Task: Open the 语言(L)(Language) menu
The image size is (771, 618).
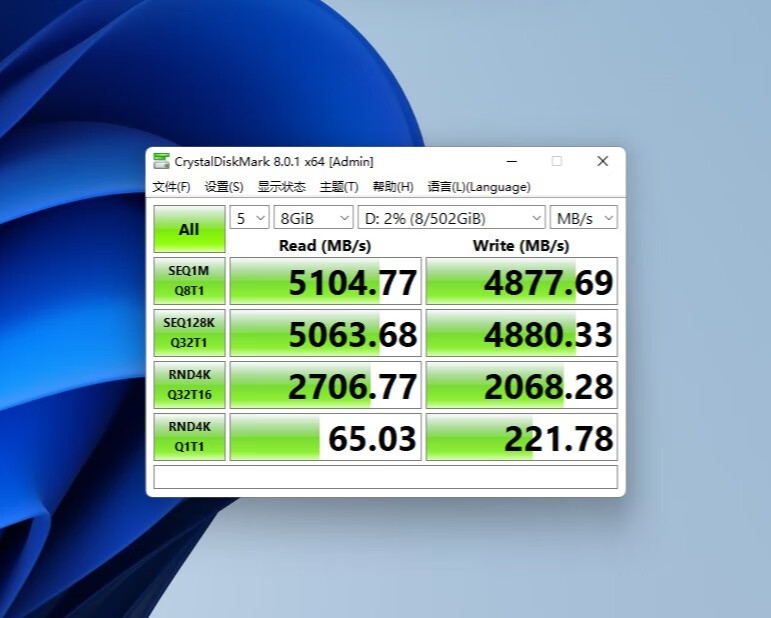Action: tap(479, 187)
